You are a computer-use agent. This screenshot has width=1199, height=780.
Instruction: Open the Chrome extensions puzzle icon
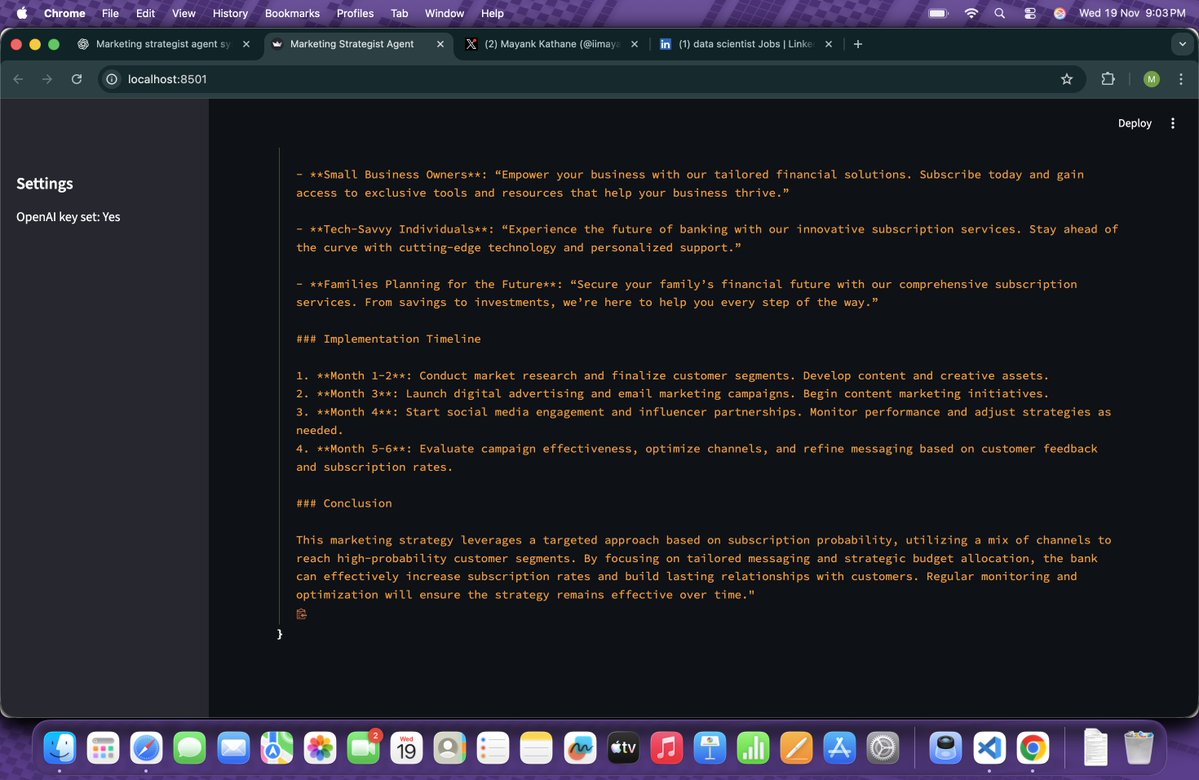click(1109, 79)
